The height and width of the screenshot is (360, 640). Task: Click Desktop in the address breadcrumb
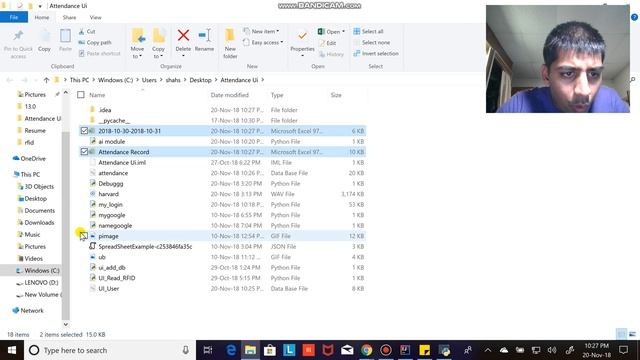[200, 80]
